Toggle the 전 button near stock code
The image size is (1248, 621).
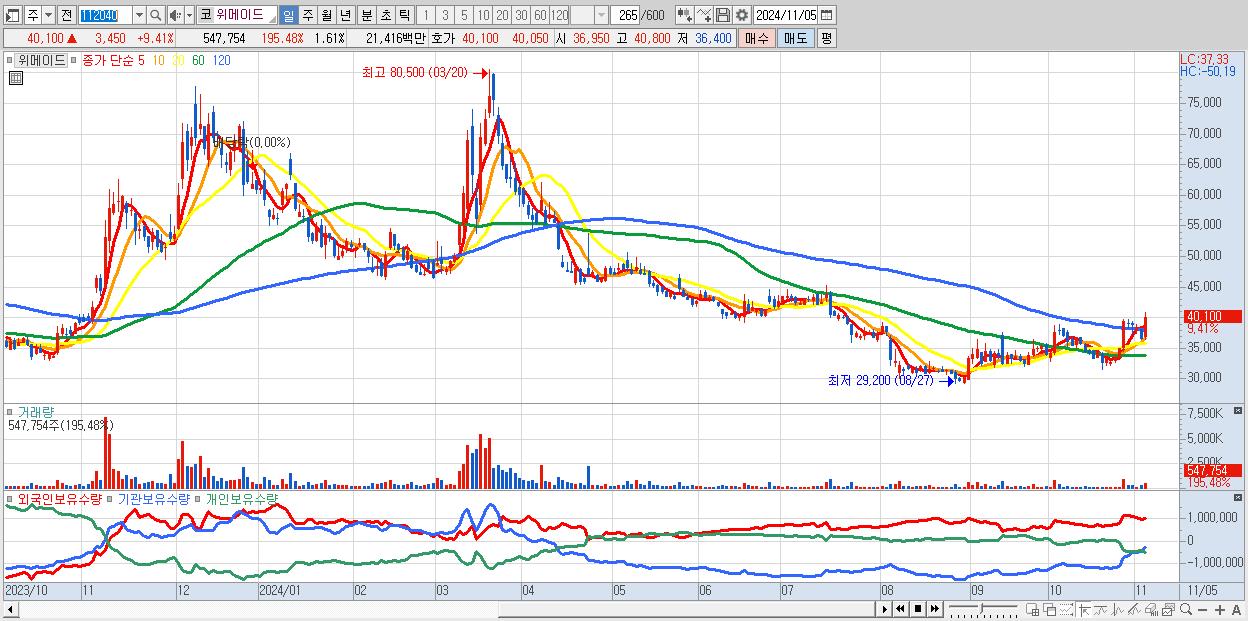66,15
